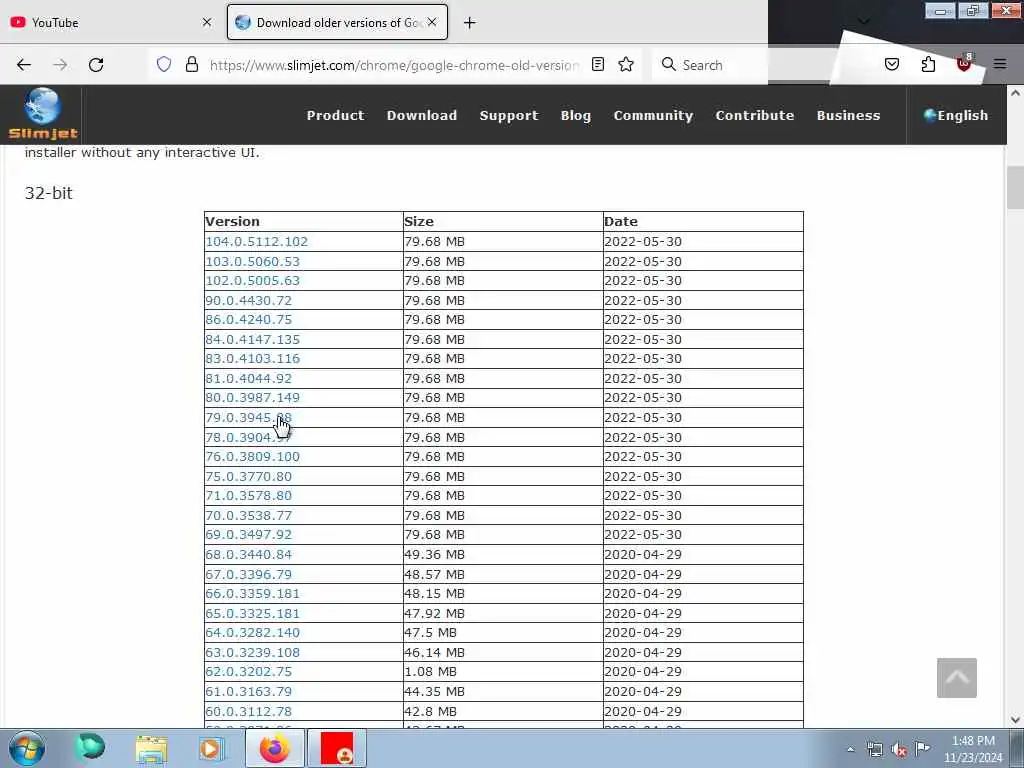
Task: Open the uBlock Origin extension icon
Action: click(964, 63)
